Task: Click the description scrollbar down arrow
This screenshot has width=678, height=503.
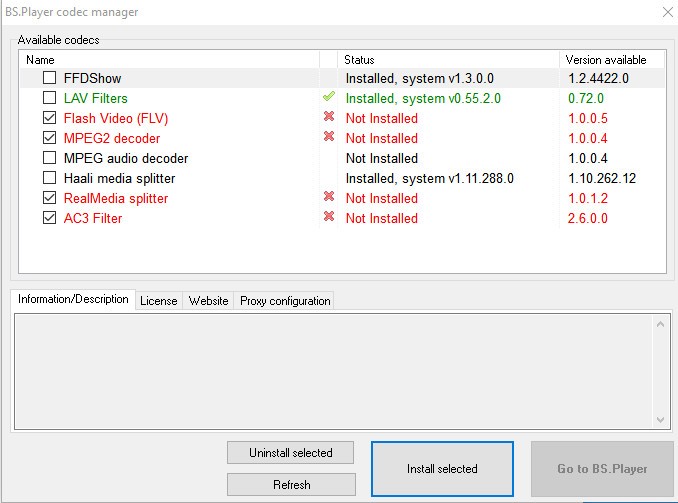Action: 660,420
